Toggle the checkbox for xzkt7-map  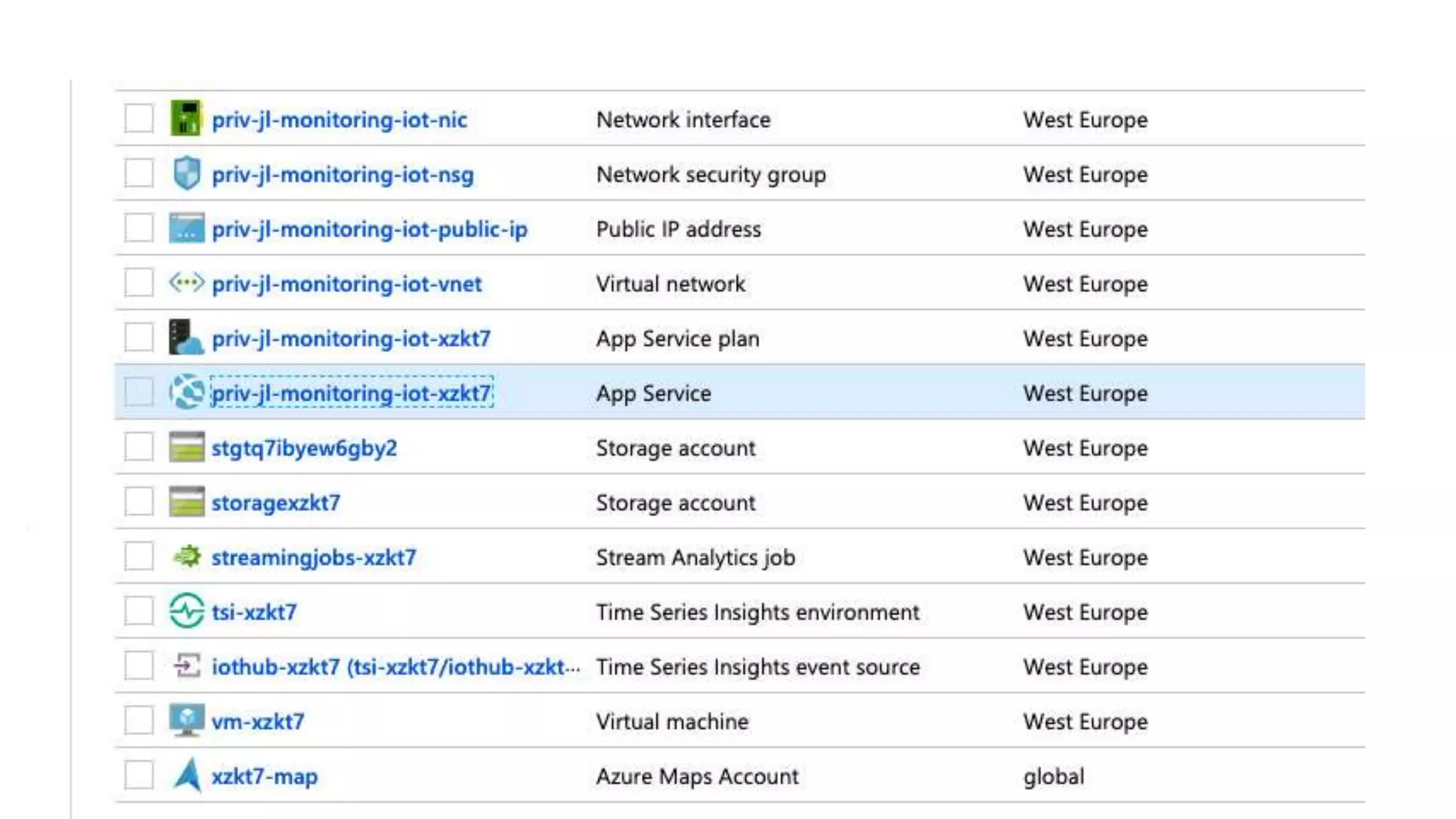[x=139, y=776]
